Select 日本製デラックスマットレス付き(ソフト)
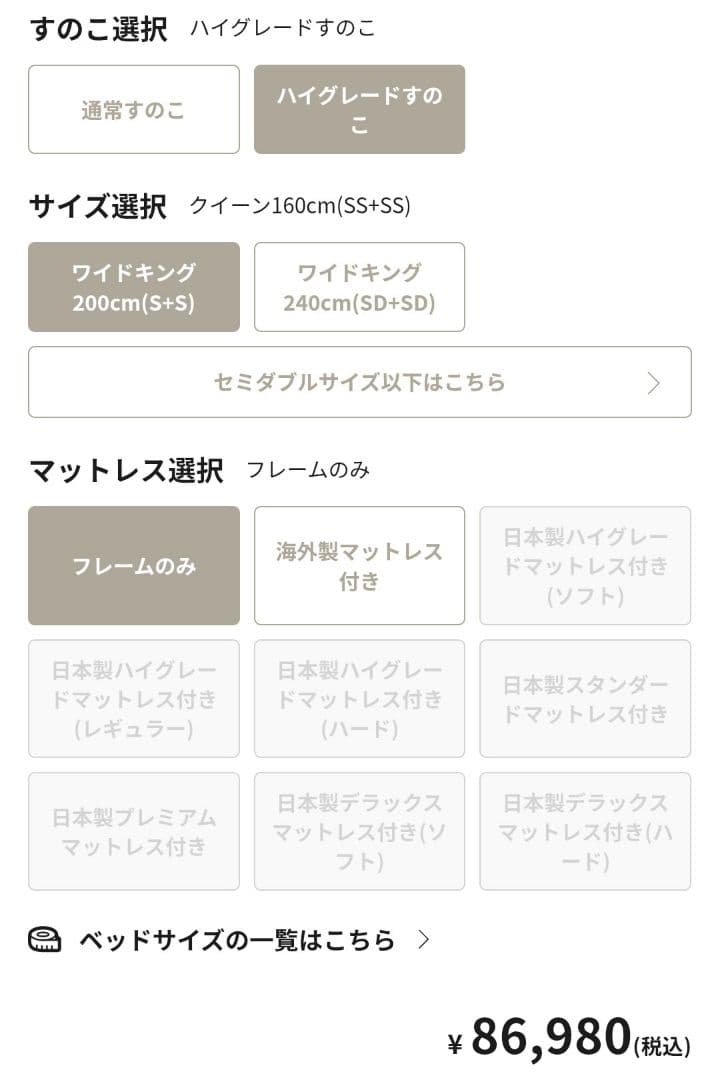The height and width of the screenshot is (1080, 720). pos(359,831)
